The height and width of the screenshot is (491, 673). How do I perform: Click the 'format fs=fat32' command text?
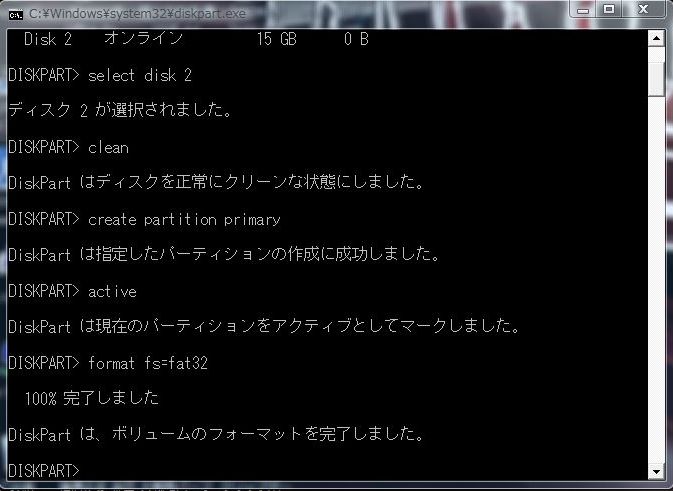tap(148, 364)
